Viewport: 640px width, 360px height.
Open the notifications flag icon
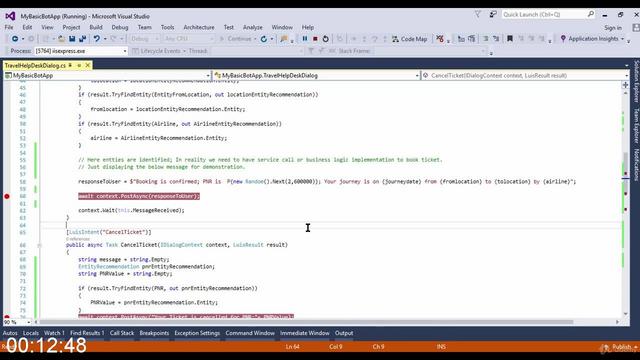477,14
